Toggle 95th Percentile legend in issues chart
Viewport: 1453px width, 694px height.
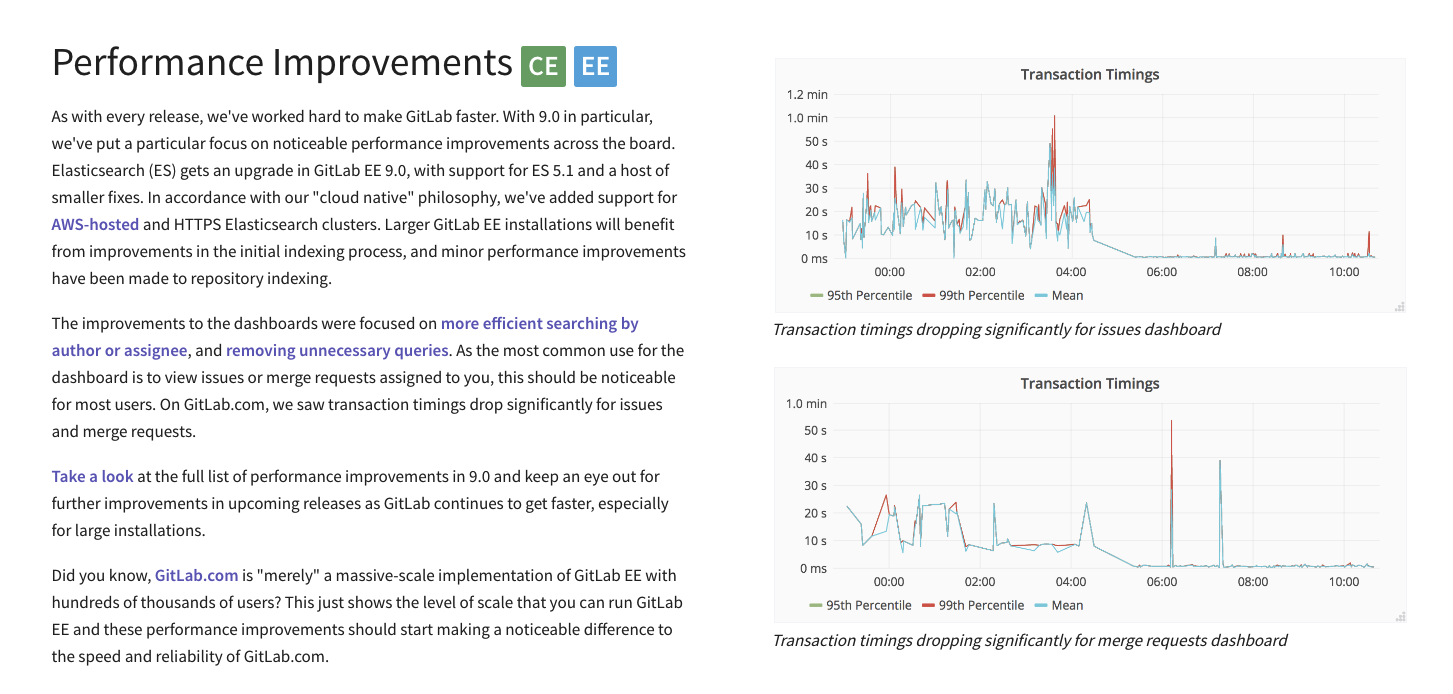click(x=860, y=295)
